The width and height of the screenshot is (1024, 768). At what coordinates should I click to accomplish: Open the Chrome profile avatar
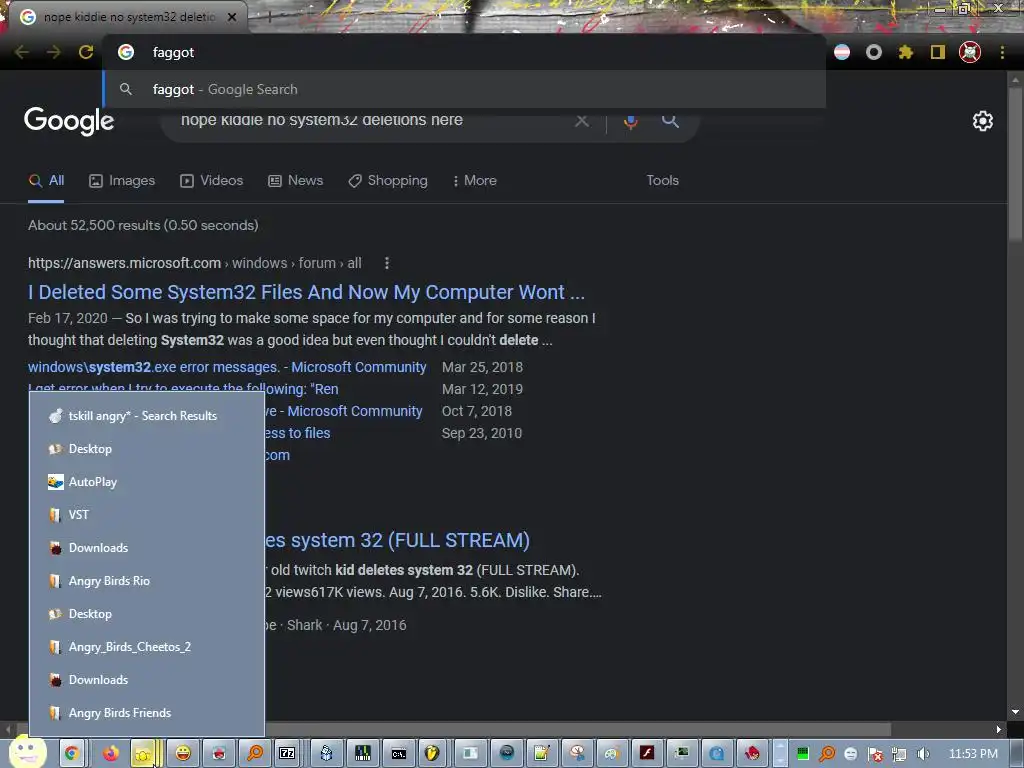point(970,52)
